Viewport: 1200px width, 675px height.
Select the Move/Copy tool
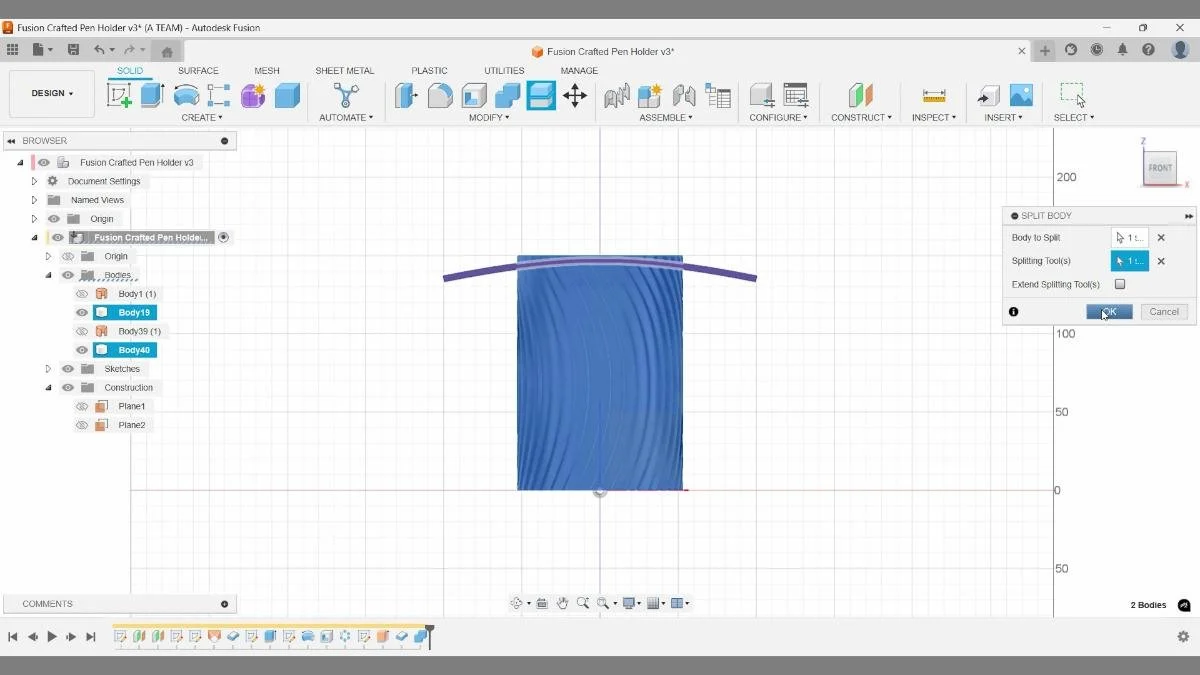(x=575, y=95)
